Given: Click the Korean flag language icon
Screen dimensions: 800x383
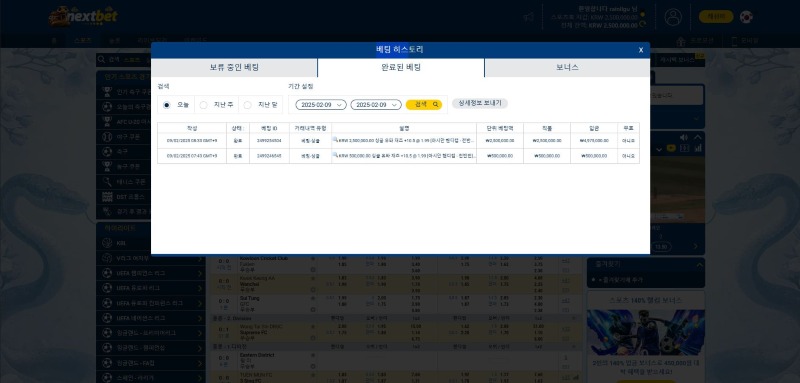Looking at the screenshot, I should [746, 17].
